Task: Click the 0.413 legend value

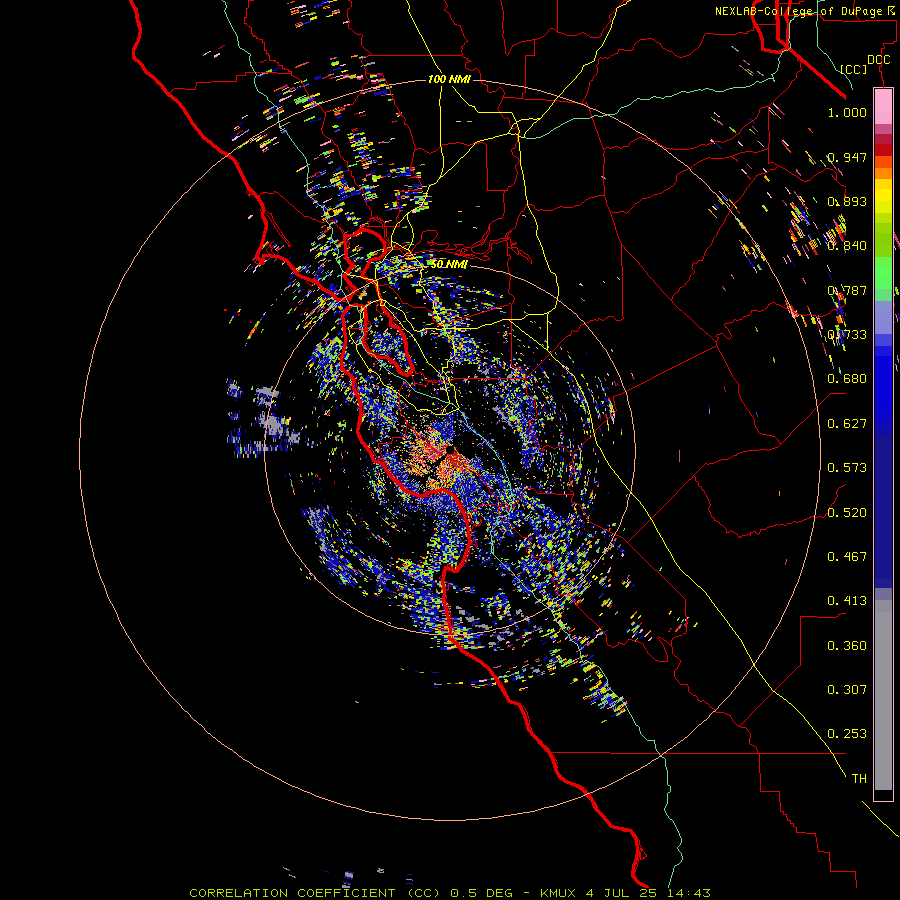Action: click(x=847, y=601)
